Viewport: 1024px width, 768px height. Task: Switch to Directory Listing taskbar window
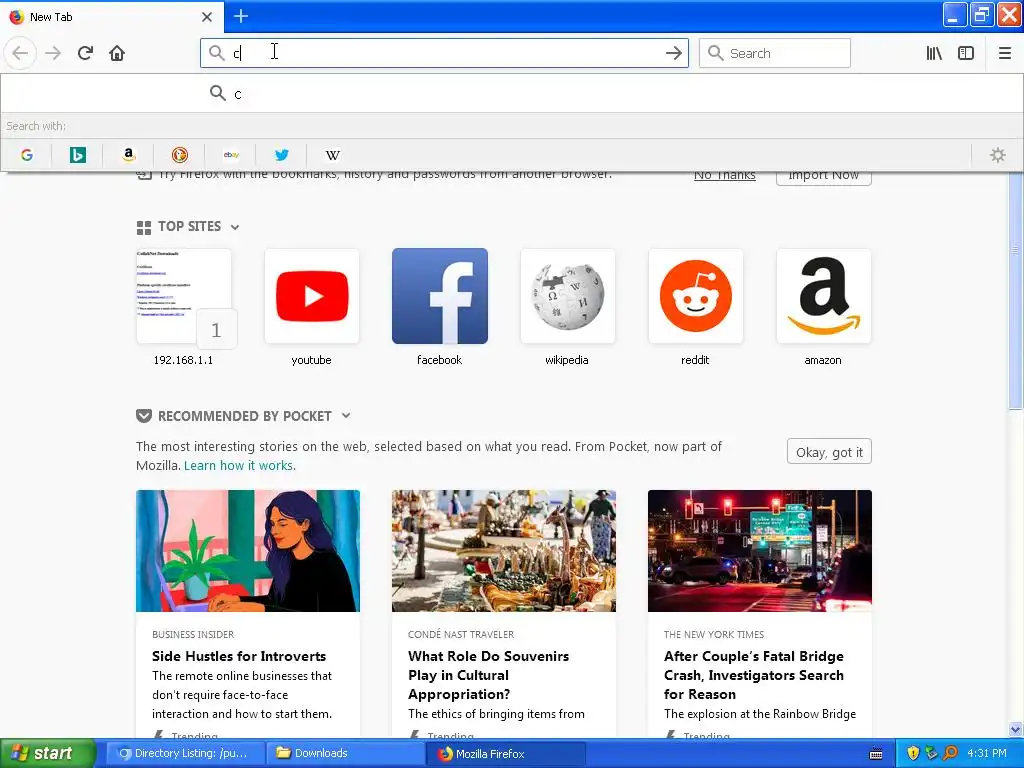[184, 754]
